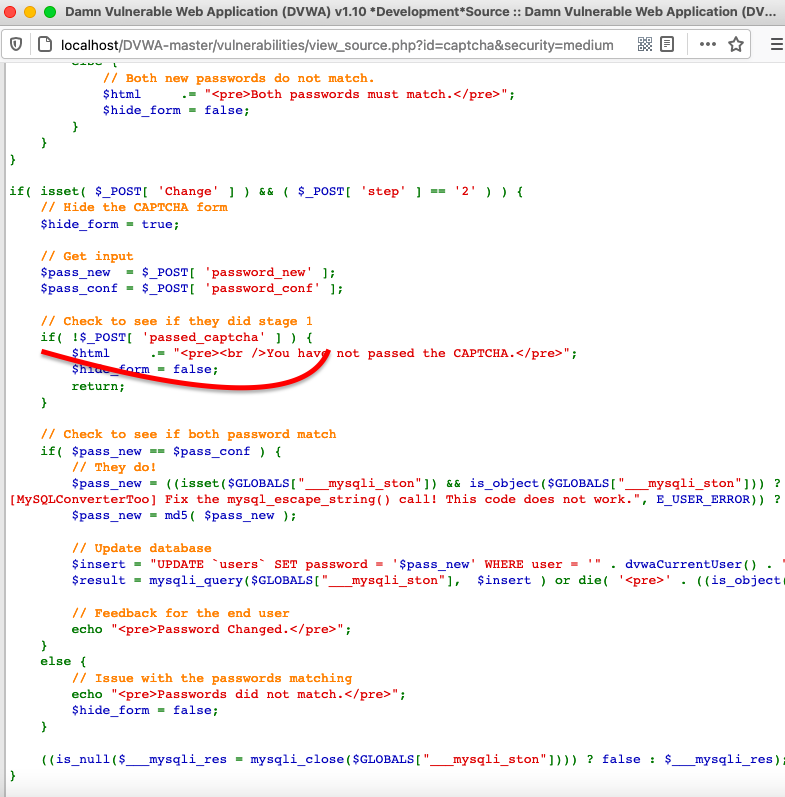Click the 'passed_captcha' string

coord(204,338)
